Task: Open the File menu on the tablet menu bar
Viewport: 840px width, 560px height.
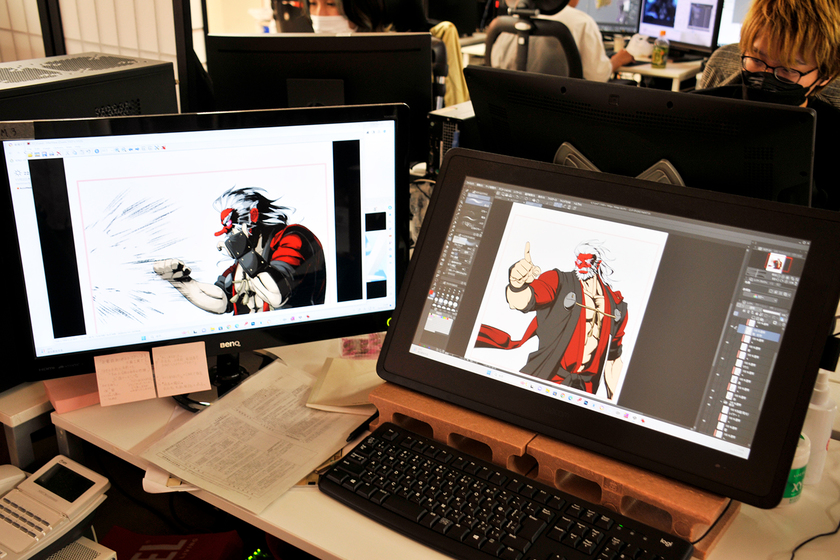Action: pyautogui.click(x=472, y=184)
